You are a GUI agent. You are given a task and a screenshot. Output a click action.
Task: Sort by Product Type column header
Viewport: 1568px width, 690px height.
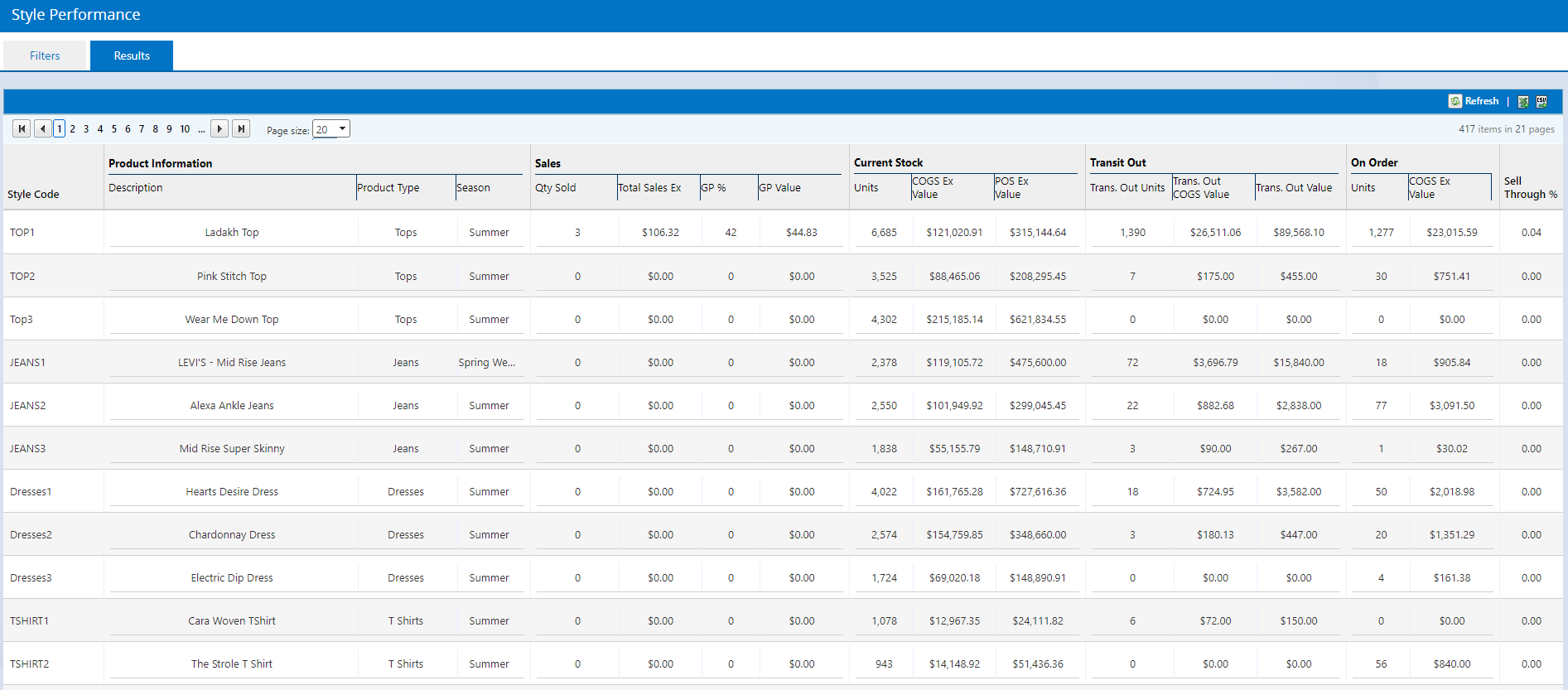[x=388, y=188]
